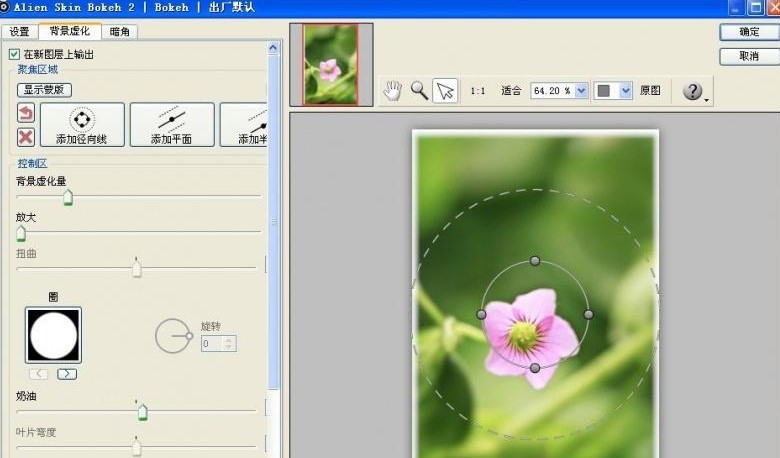Viewport: 780px width, 458px height.
Task: Click the 扭曲 slider handle
Action: coord(137,269)
